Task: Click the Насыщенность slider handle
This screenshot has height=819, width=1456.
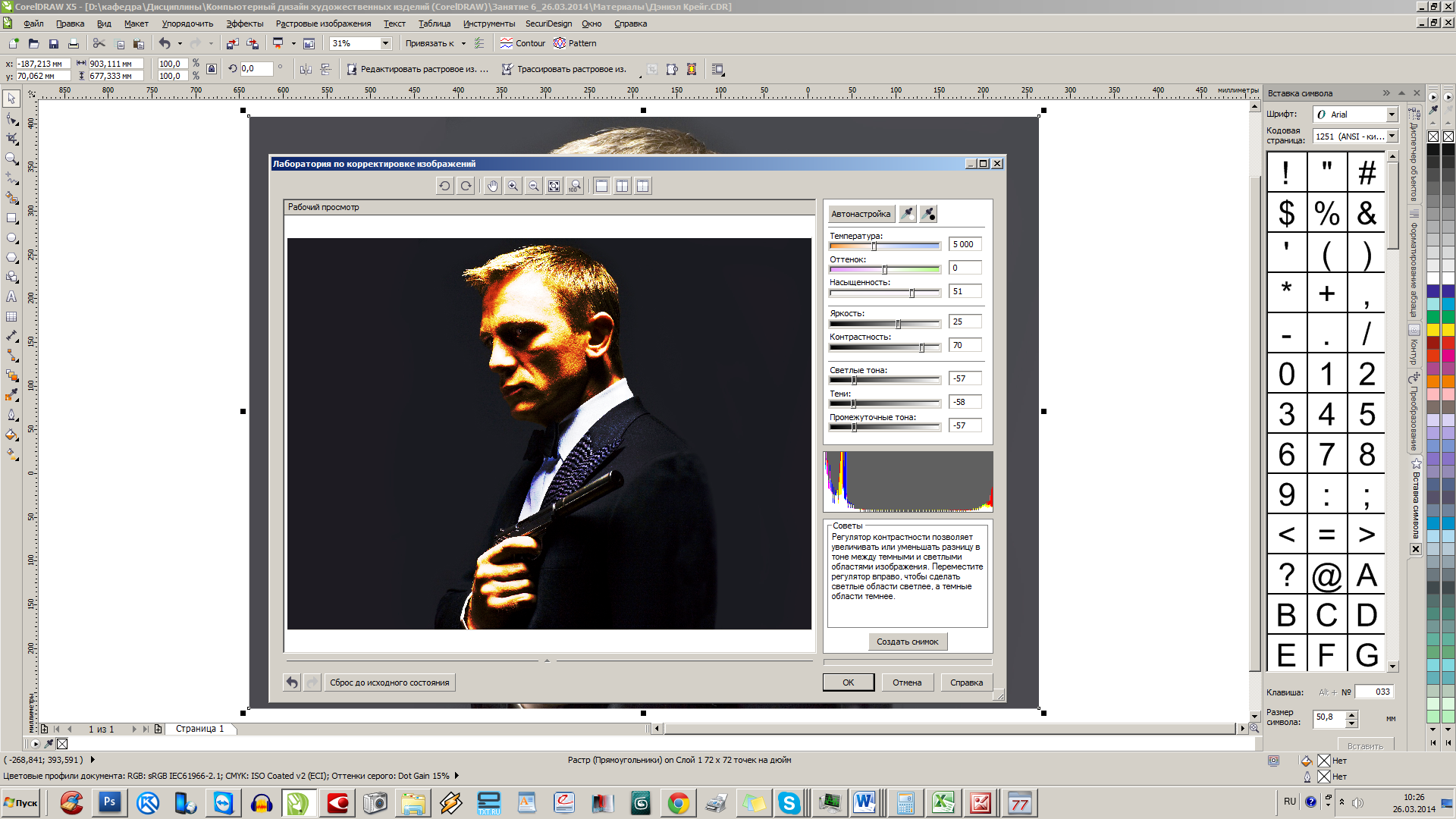Action: (912, 293)
